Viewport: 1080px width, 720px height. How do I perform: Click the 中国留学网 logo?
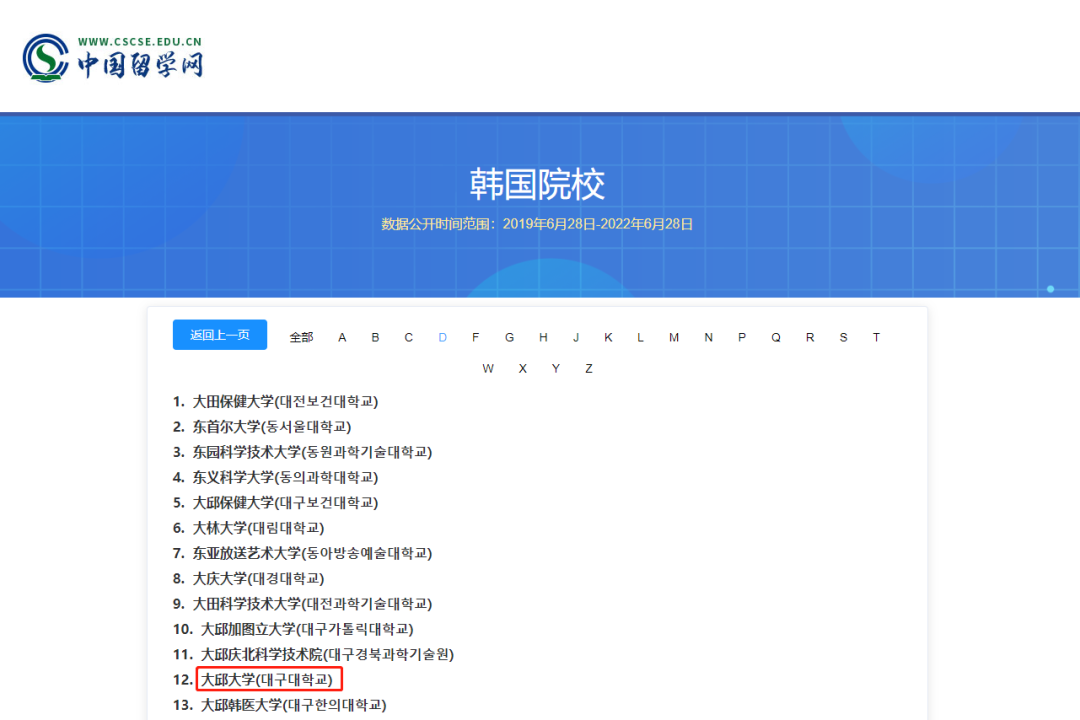[x=114, y=59]
